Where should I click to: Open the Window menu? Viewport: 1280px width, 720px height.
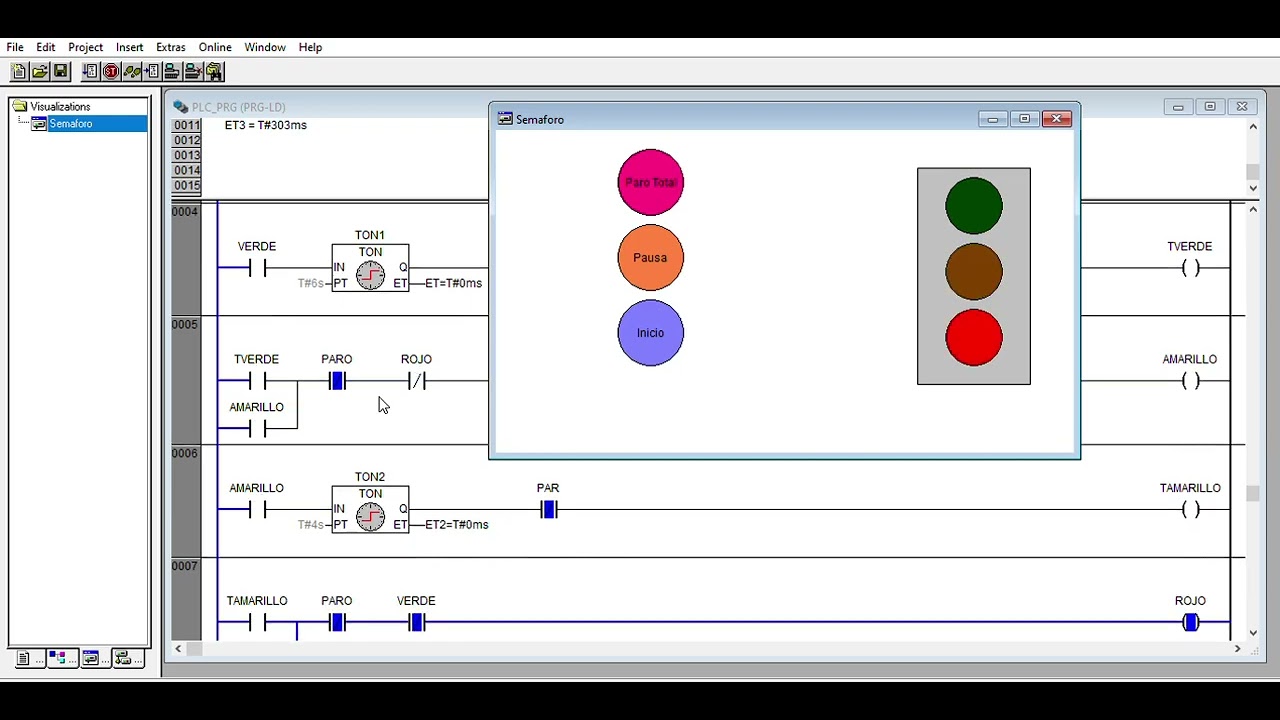(265, 47)
